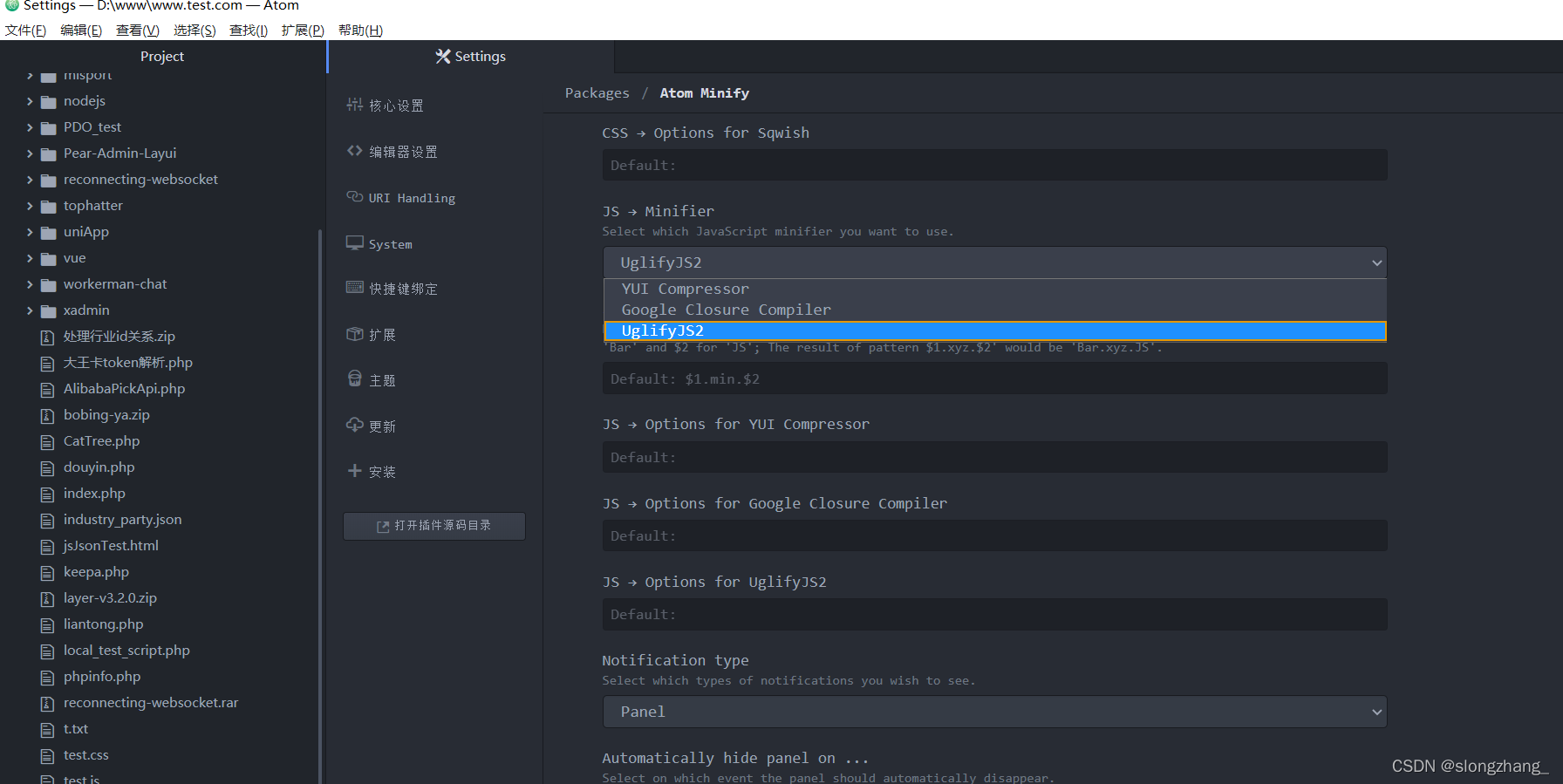Expand the Pear-Admin-Layui folder chevron
1563x784 pixels.
click(30, 153)
